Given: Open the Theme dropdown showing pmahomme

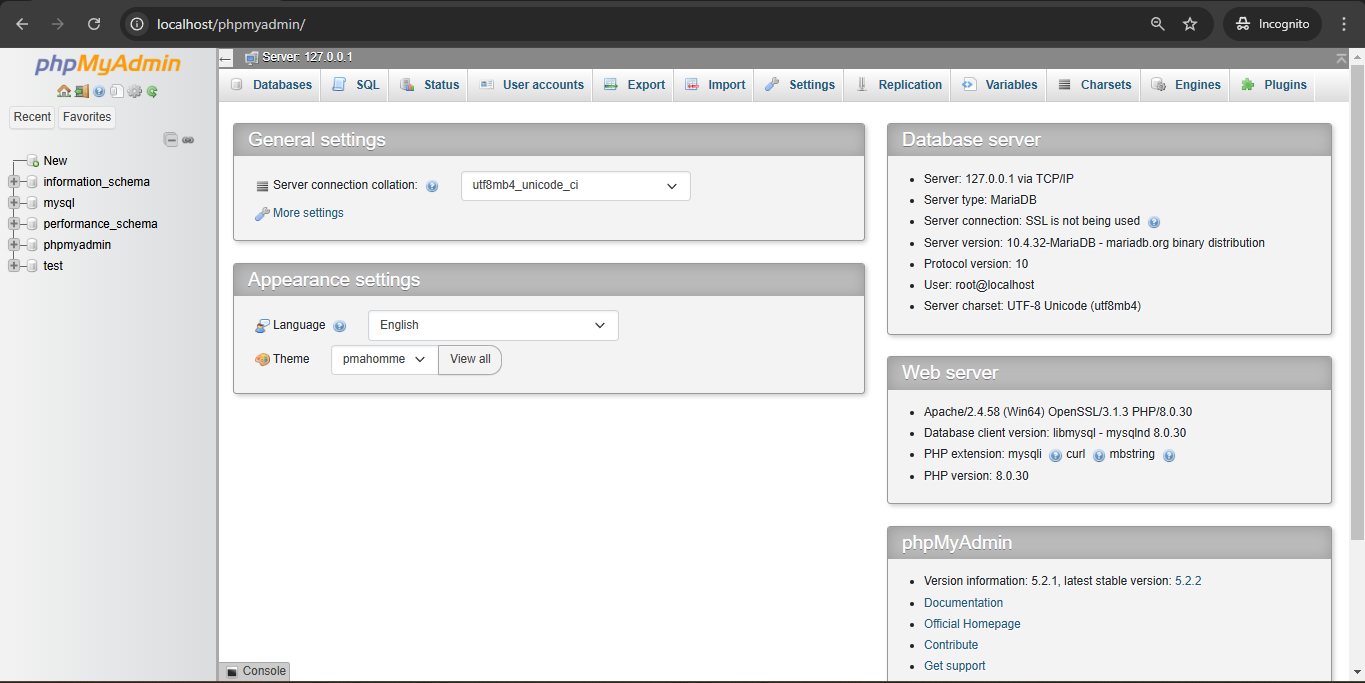Looking at the screenshot, I should tap(385, 359).
